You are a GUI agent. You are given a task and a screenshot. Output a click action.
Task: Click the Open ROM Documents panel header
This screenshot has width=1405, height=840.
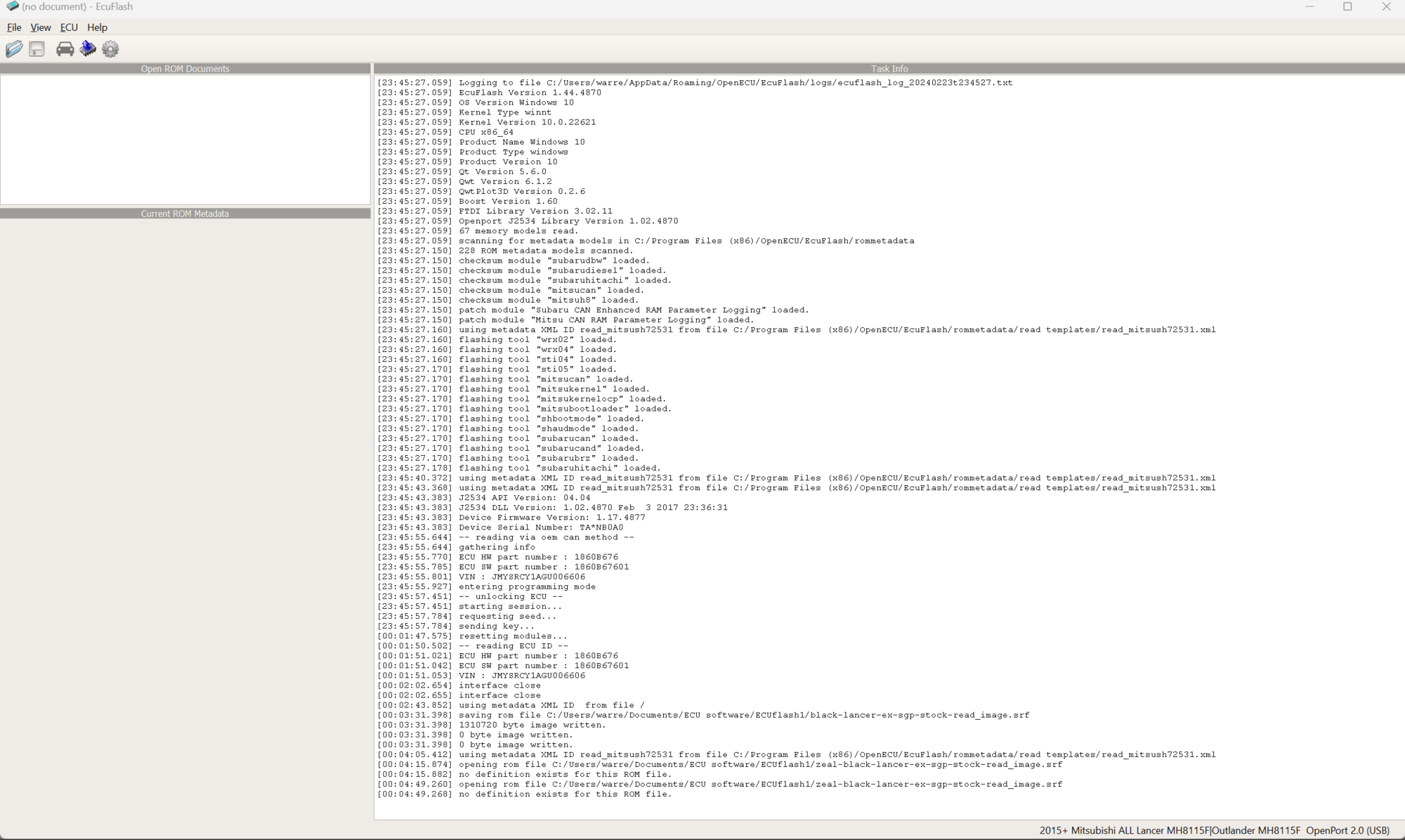(x=185, y=69)
